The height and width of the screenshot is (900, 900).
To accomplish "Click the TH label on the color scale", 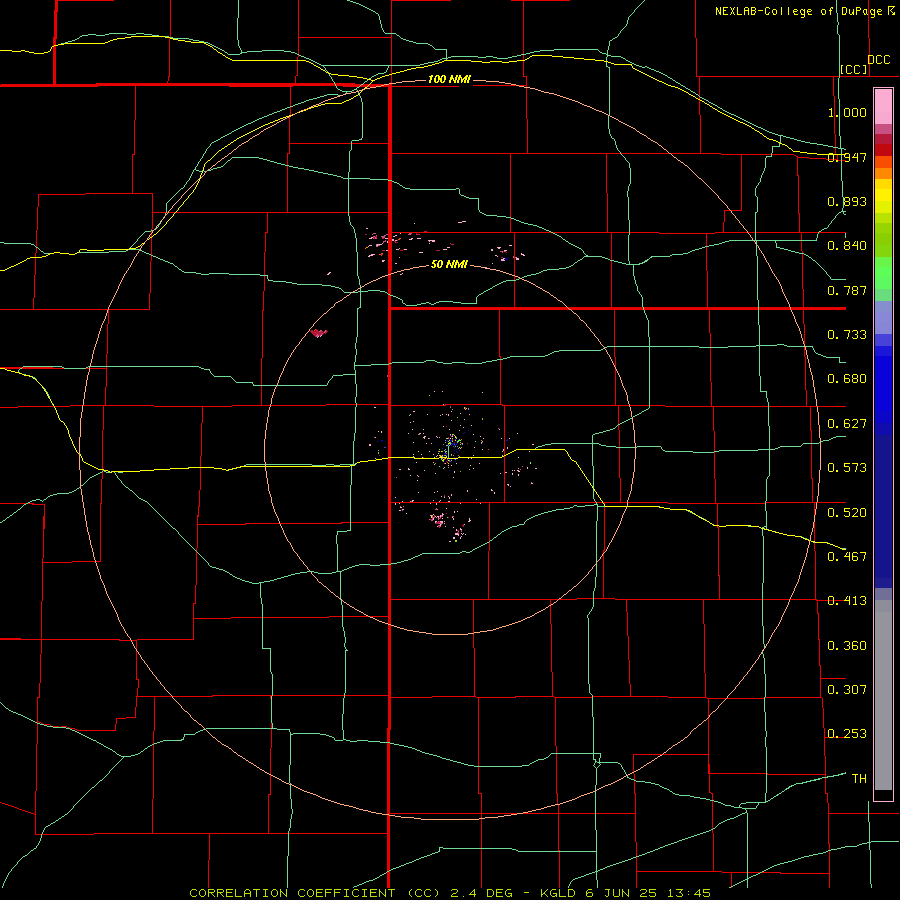I will [859, 779].
